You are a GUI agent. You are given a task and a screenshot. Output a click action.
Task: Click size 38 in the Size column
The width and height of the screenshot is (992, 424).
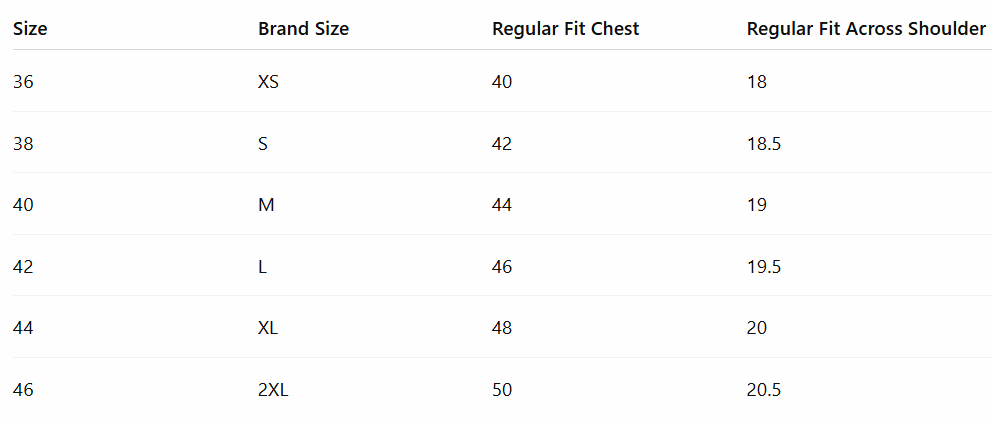point(23,144)
